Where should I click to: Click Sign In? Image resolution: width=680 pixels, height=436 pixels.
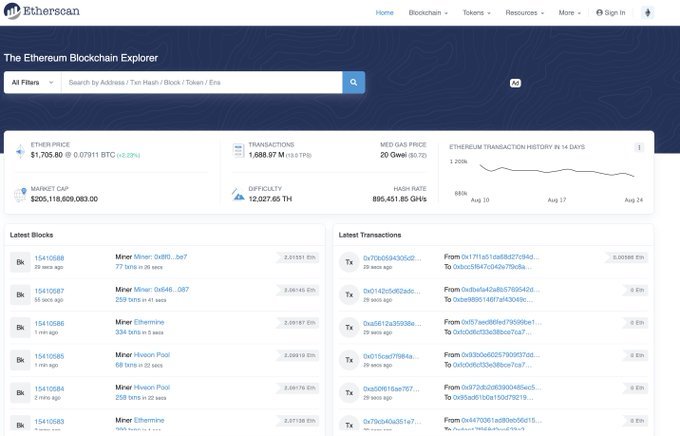(x=611, y=13)
